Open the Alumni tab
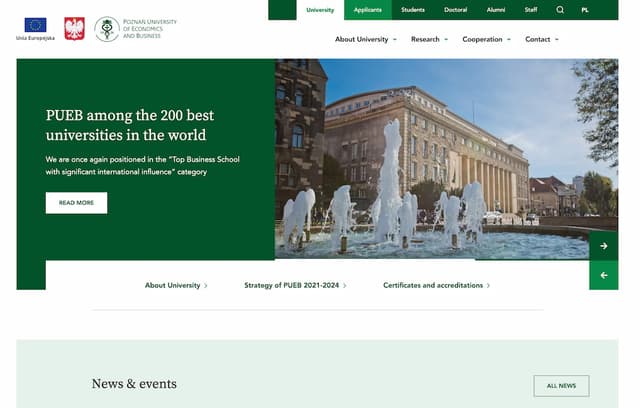 (496, 10)
